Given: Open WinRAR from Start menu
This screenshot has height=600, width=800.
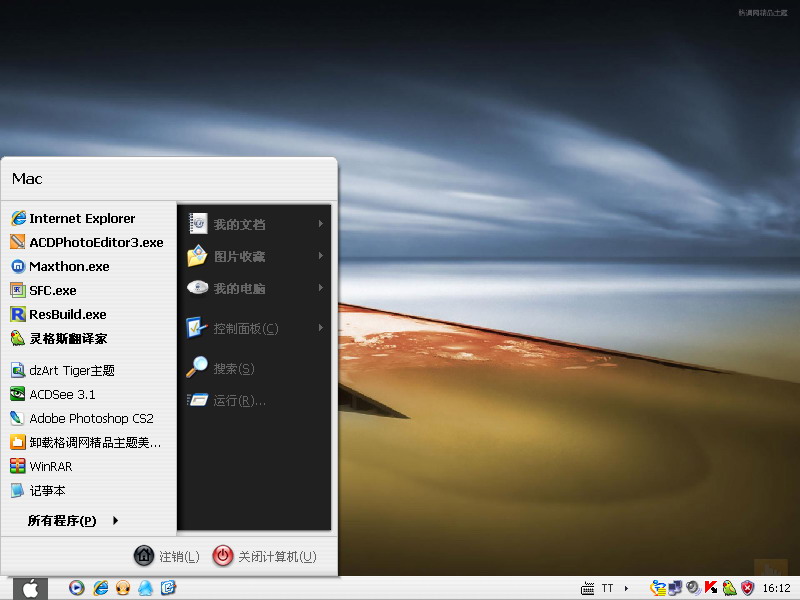Looking at the screenshot, I should (88, 466).
